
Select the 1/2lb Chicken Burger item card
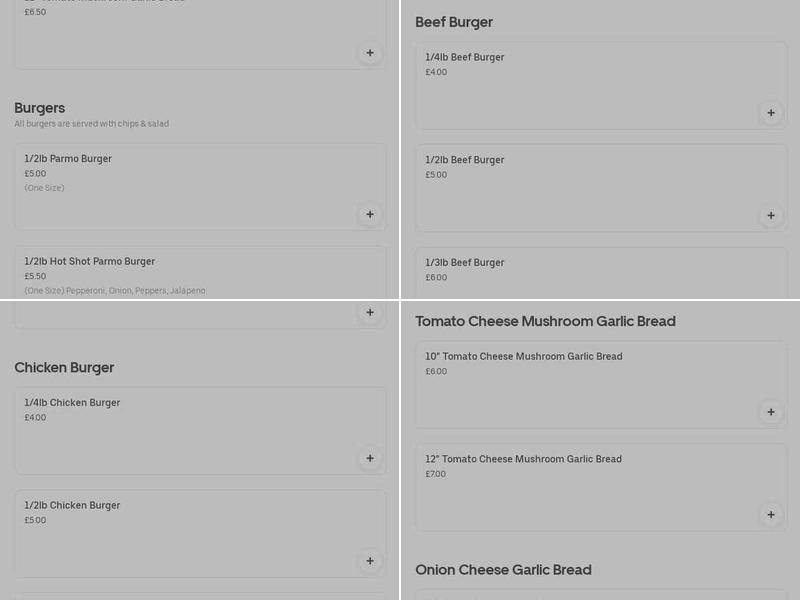tap(200, 530)
